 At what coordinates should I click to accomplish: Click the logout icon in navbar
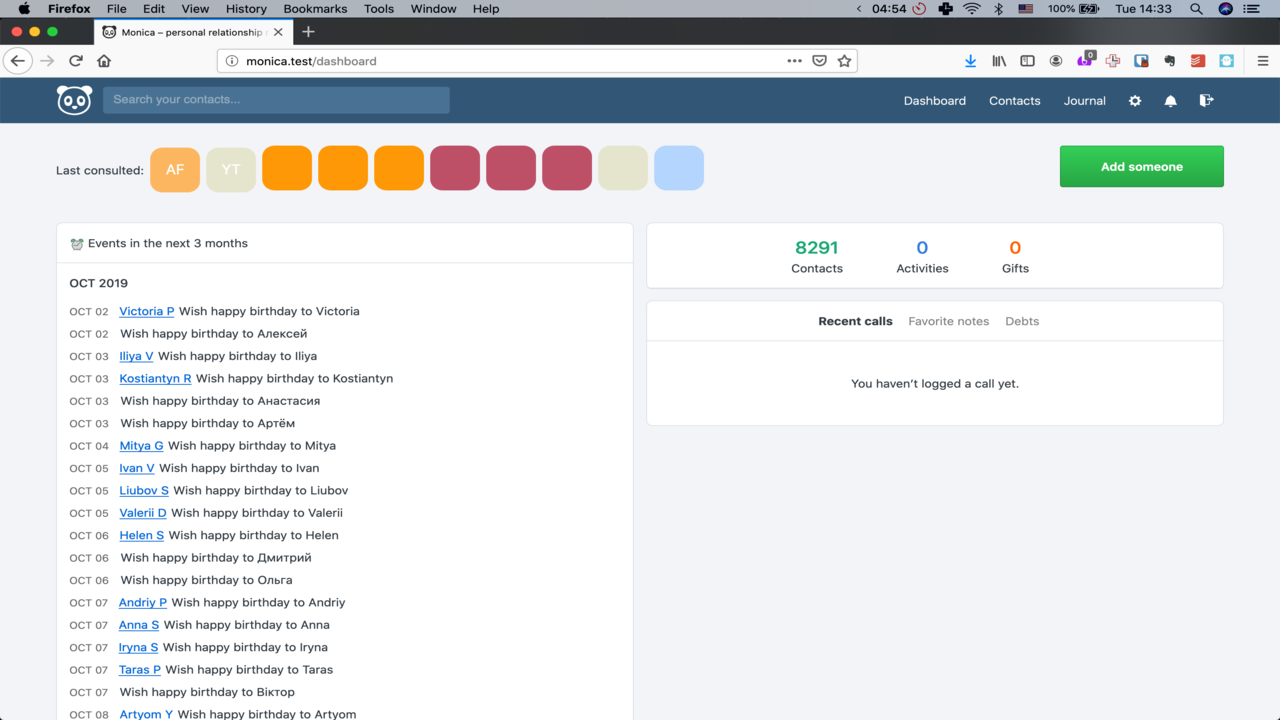[1206, 101]
